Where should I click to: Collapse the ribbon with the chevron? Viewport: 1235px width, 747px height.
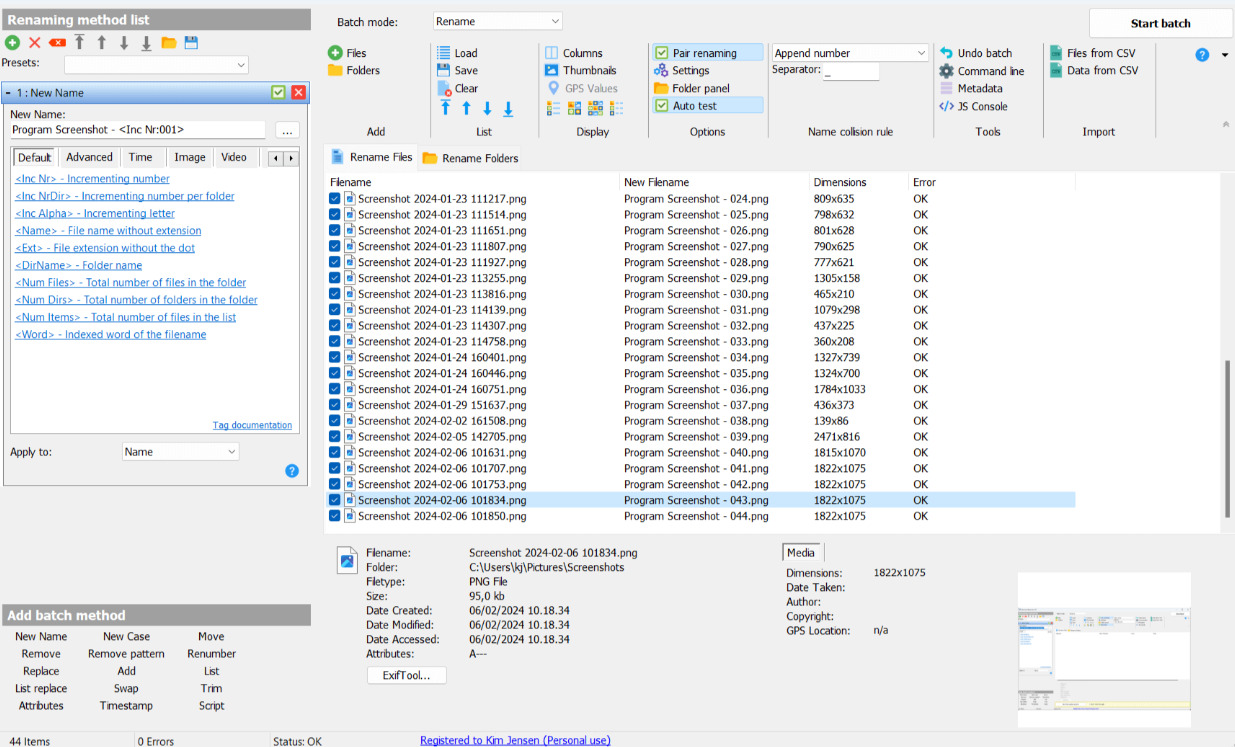click(x=1226, y=124)
